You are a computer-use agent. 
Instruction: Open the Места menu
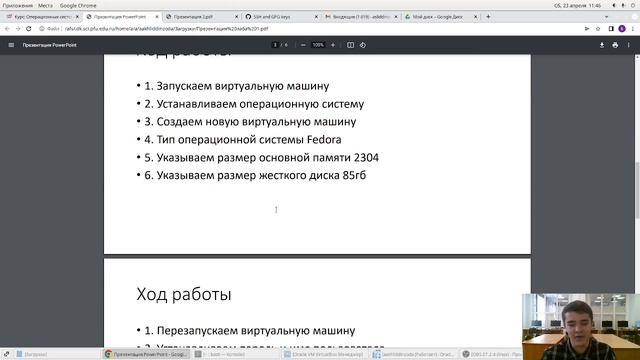coord(45,6)
